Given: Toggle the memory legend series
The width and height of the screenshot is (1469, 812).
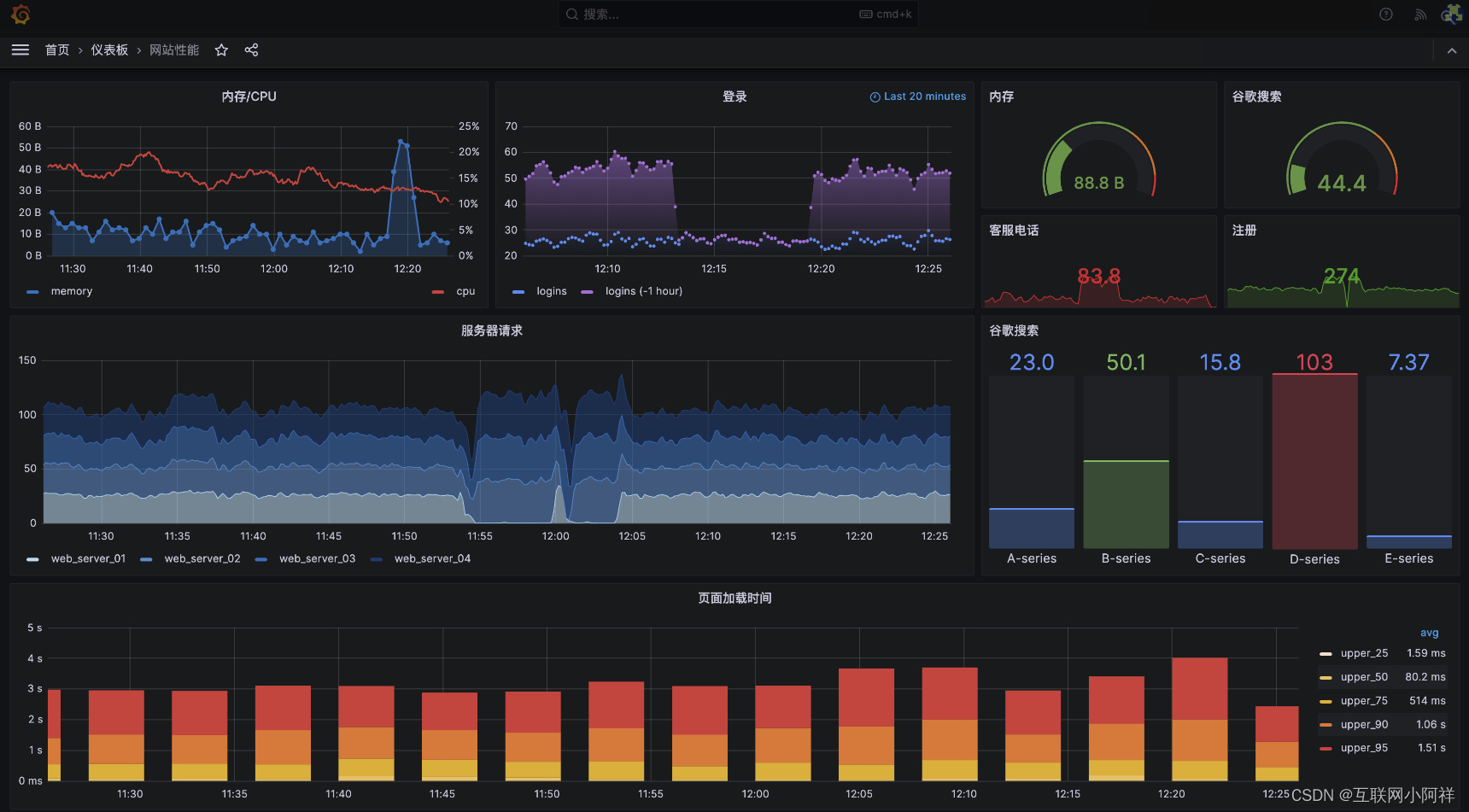Looking at the screenshot, I should [72, 291].
